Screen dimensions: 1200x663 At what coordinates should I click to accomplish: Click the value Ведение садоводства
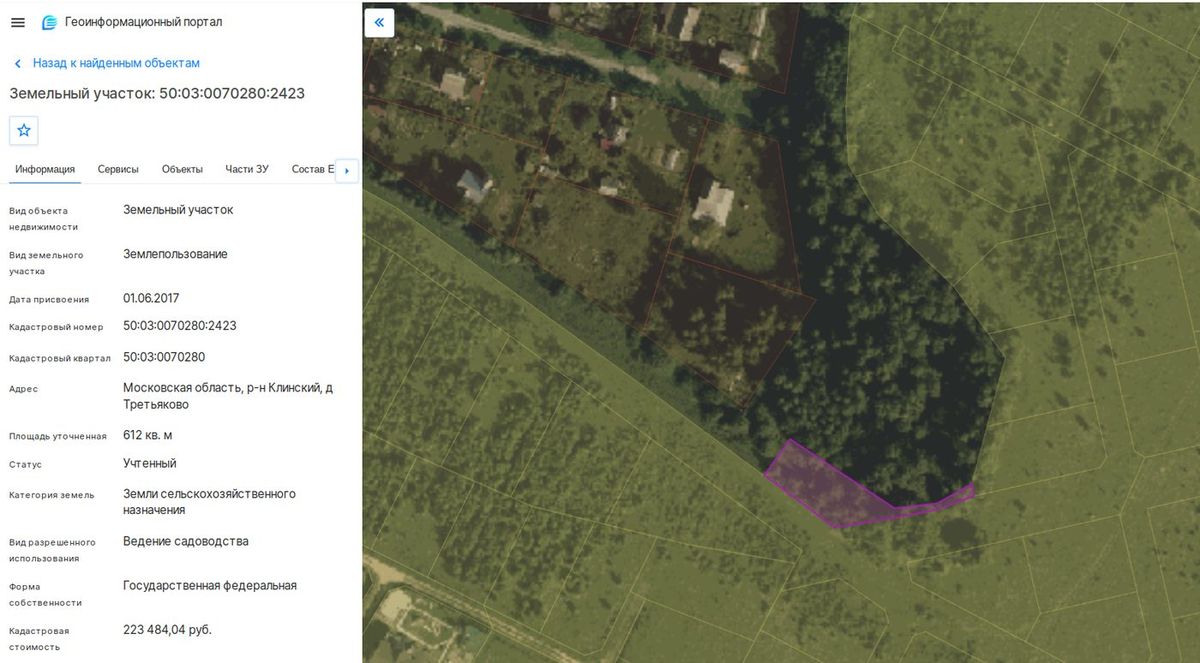coord(186,541)
